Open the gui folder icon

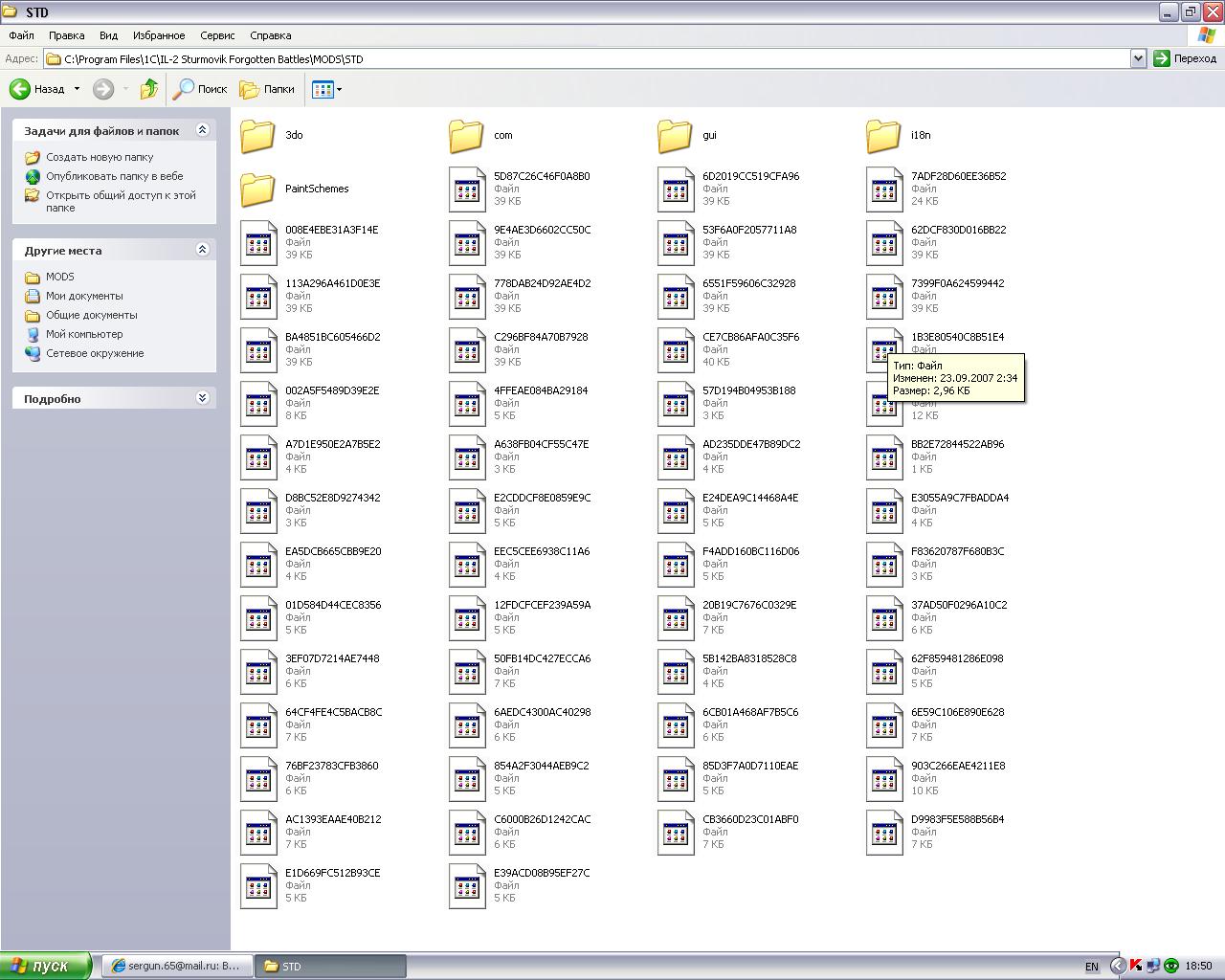point(676,136)
